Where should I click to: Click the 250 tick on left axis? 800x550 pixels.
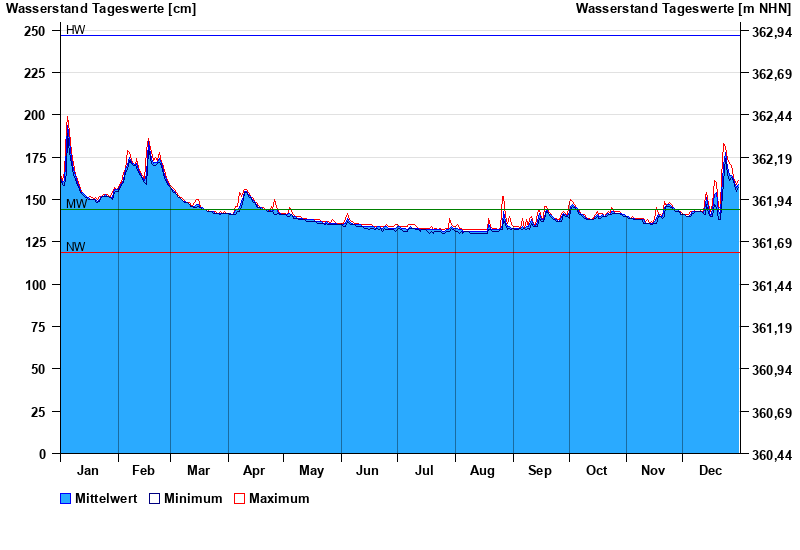35,31
